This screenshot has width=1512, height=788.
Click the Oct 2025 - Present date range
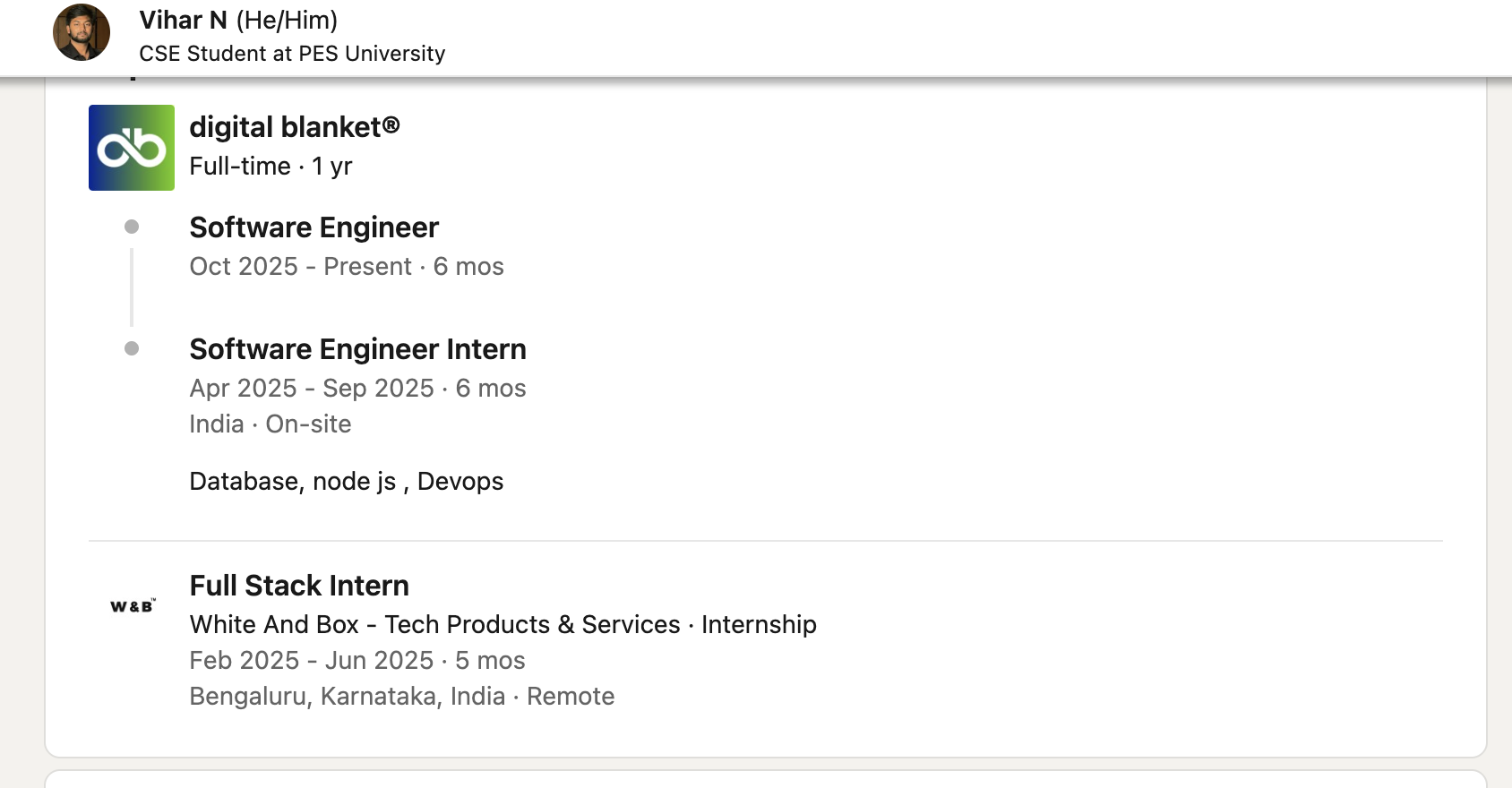click(347, 266)
